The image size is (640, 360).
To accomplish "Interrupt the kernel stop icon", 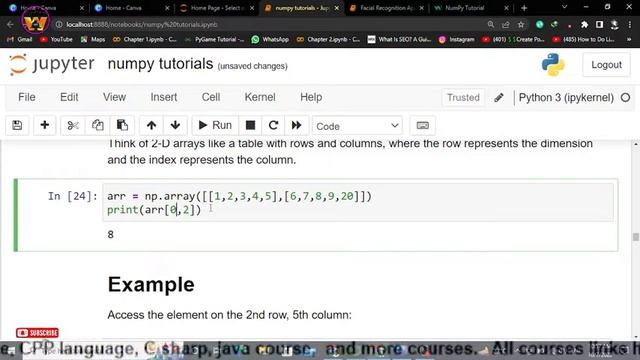I will click(x=250, y=125).
